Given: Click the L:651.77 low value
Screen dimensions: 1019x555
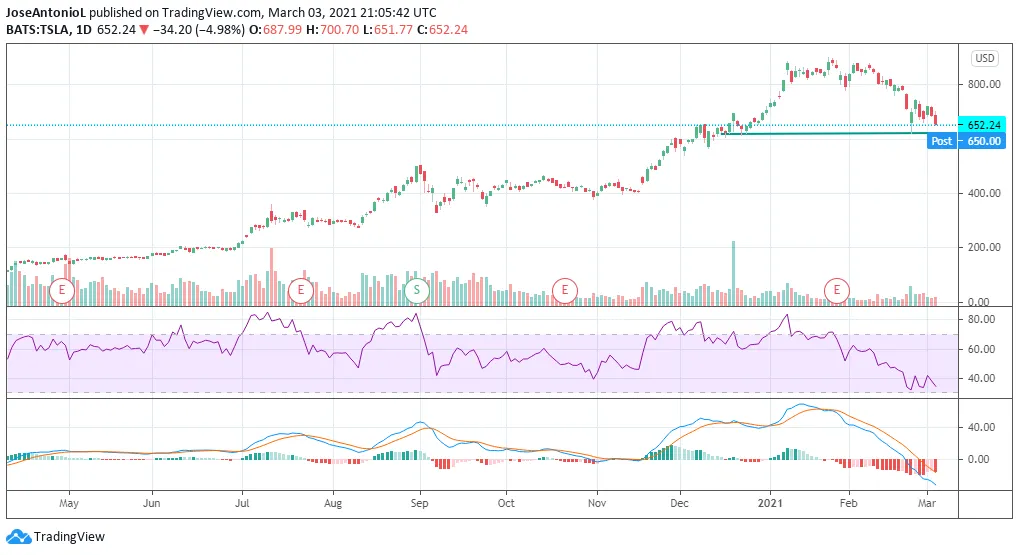Looking at the screenshot, I should (387, 30).
